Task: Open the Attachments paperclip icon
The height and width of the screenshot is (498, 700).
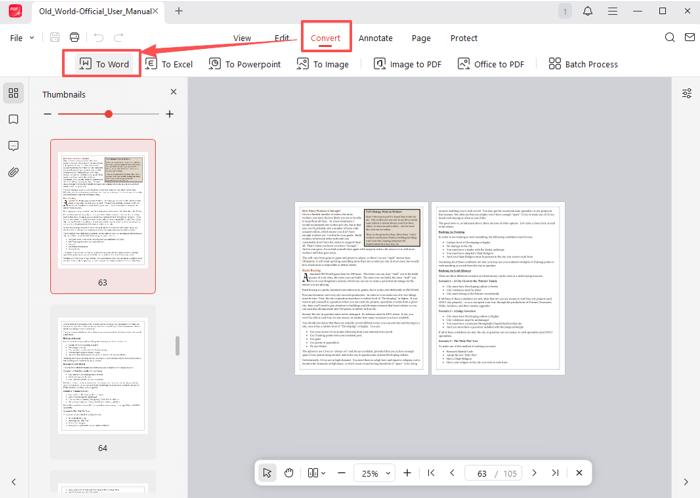Action: point(13,172)
